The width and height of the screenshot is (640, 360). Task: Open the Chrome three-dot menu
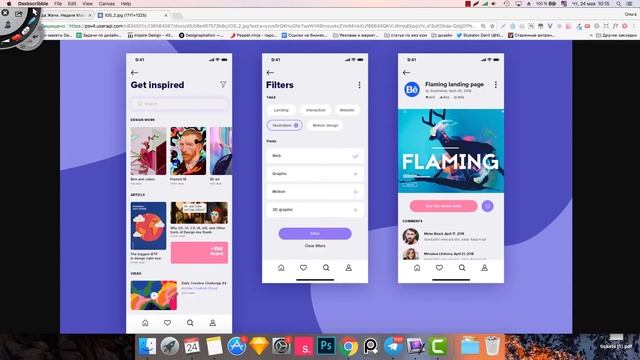(634, 26)
